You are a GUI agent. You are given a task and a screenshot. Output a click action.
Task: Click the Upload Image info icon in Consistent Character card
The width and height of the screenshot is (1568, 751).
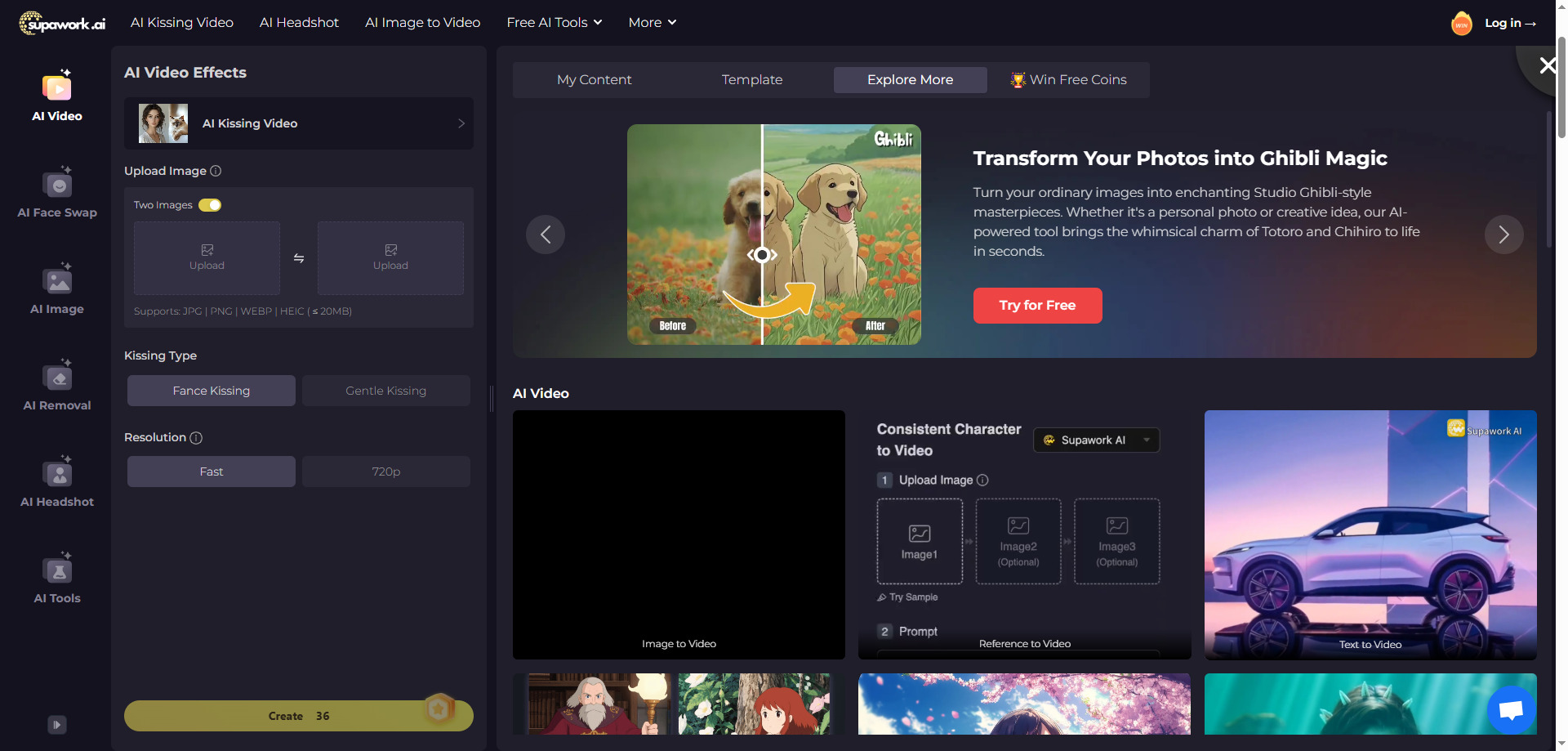(982, 481)
